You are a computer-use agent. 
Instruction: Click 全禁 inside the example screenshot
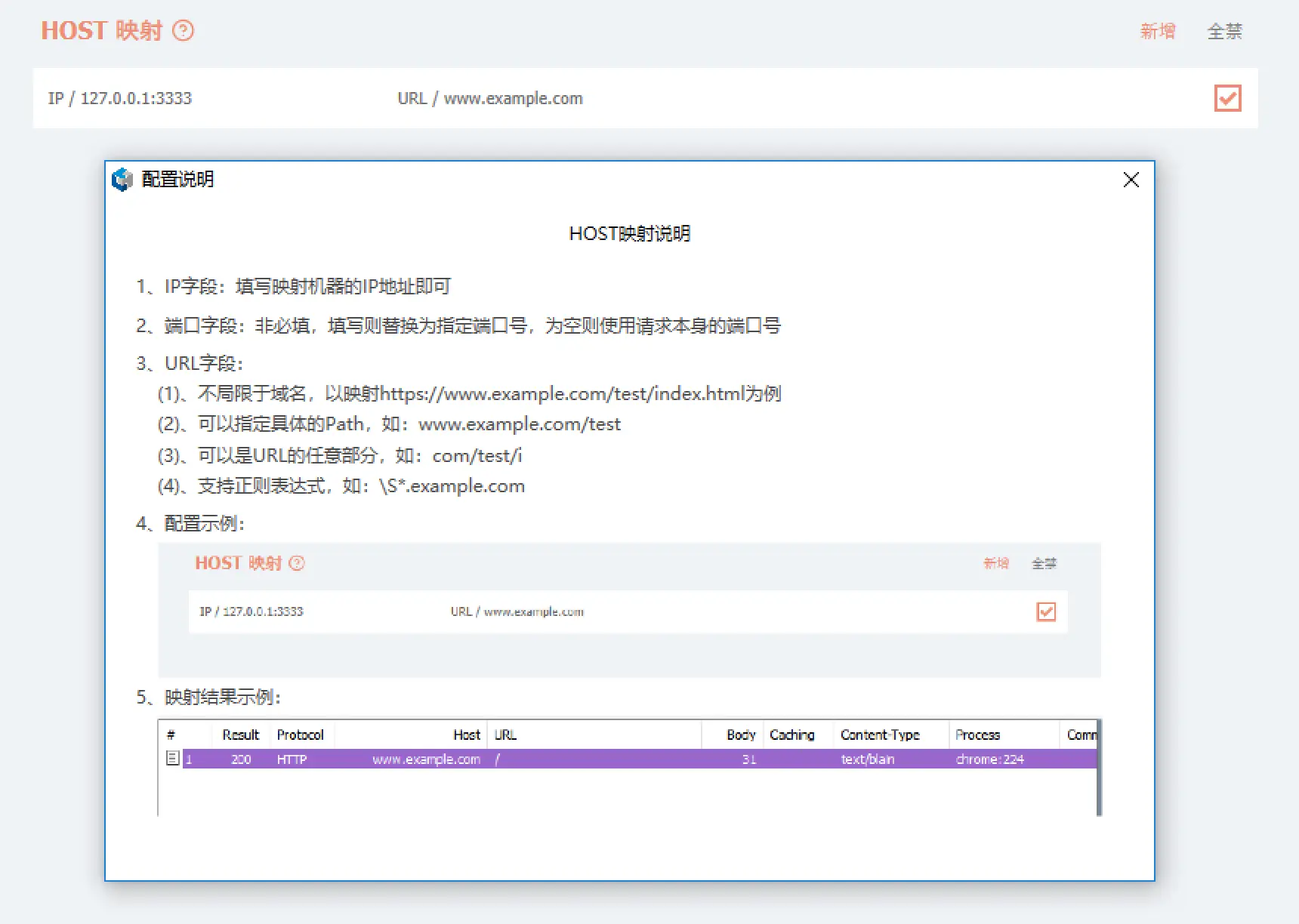coord(1044,563)
